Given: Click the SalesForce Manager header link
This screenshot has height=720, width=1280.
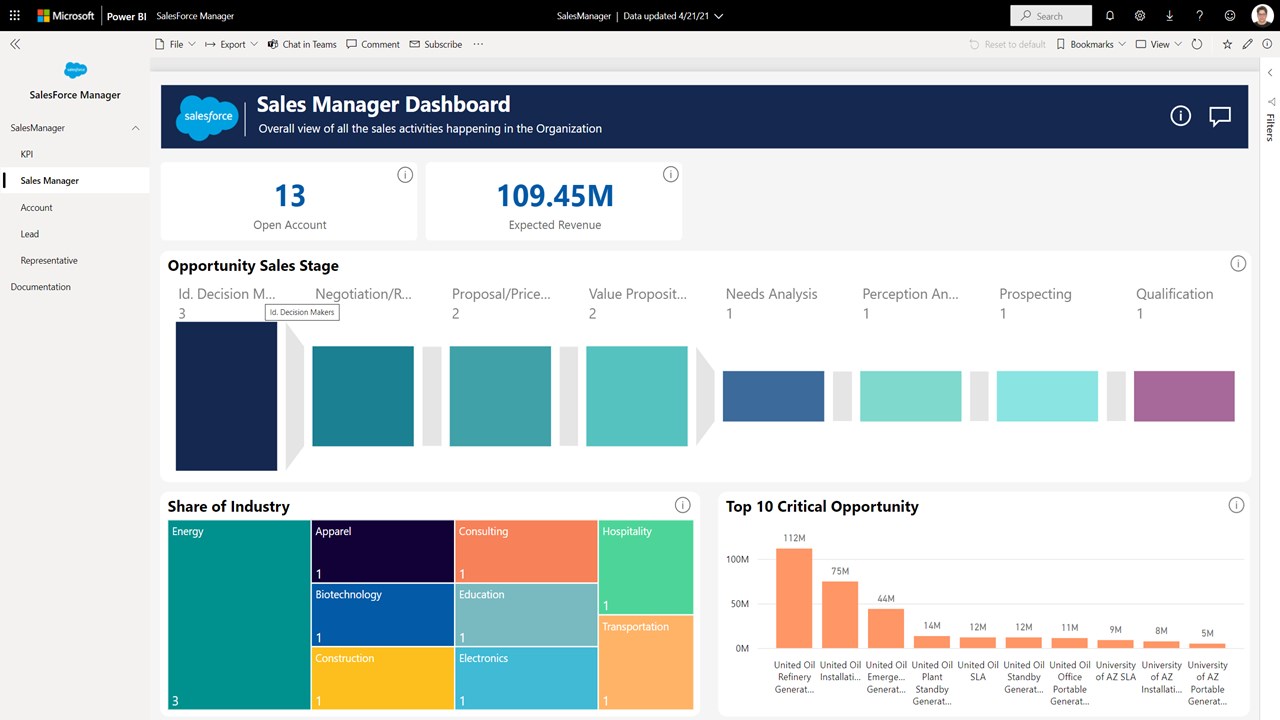Looking at the screenshot, I should 196,16.
